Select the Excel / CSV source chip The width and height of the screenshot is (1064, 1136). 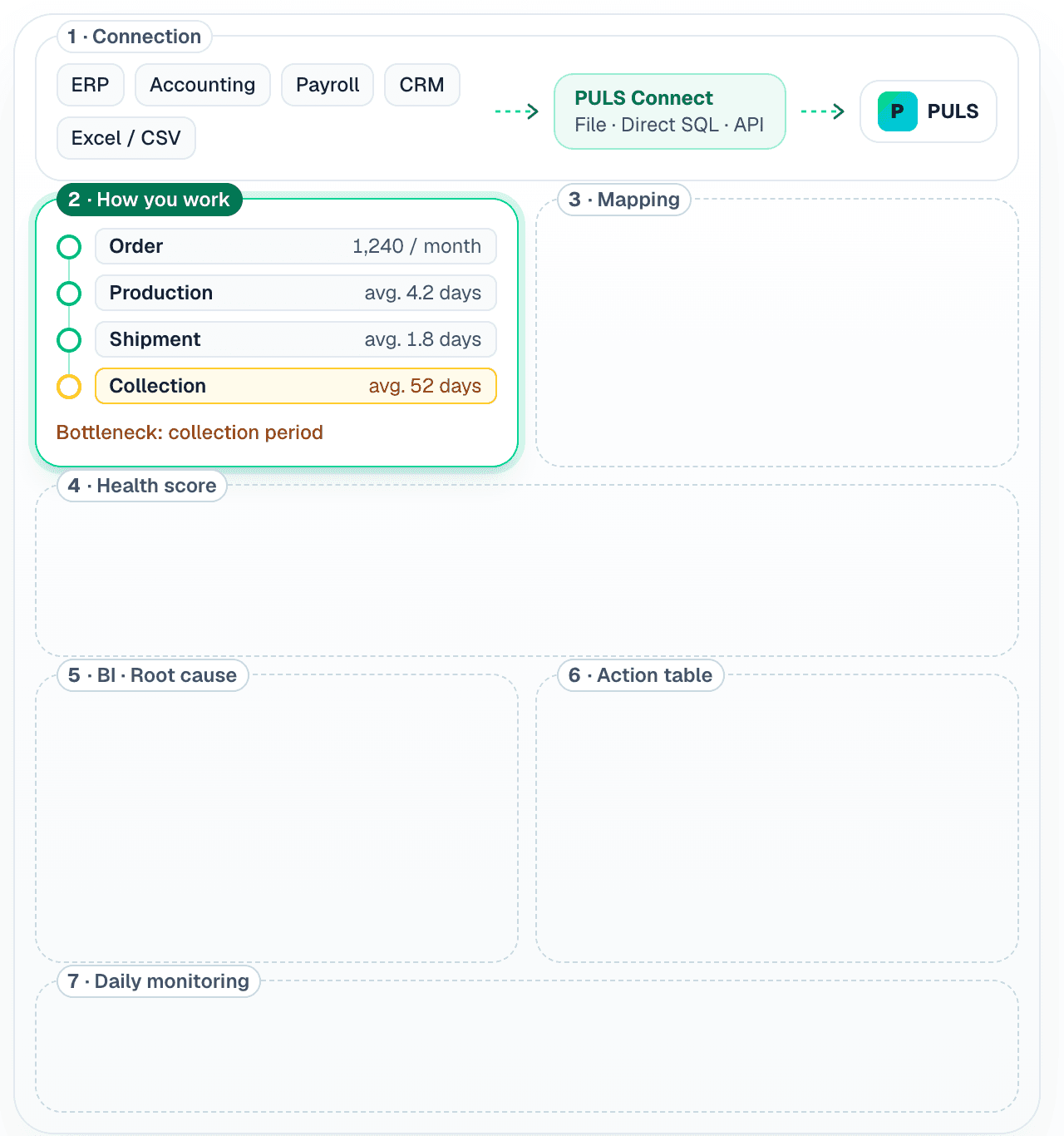(126, 138)
